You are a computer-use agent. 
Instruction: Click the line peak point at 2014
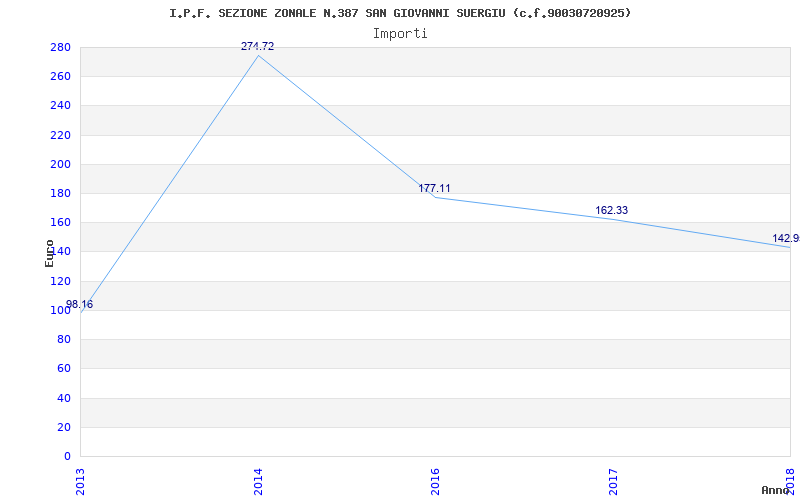pos(258,55)
